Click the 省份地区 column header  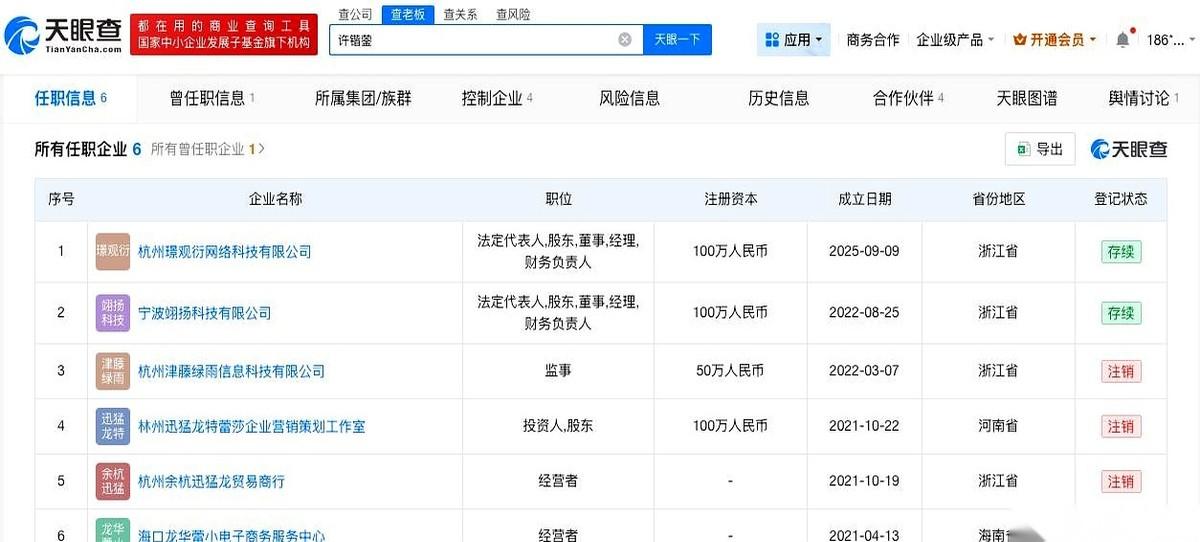[998, 199]
